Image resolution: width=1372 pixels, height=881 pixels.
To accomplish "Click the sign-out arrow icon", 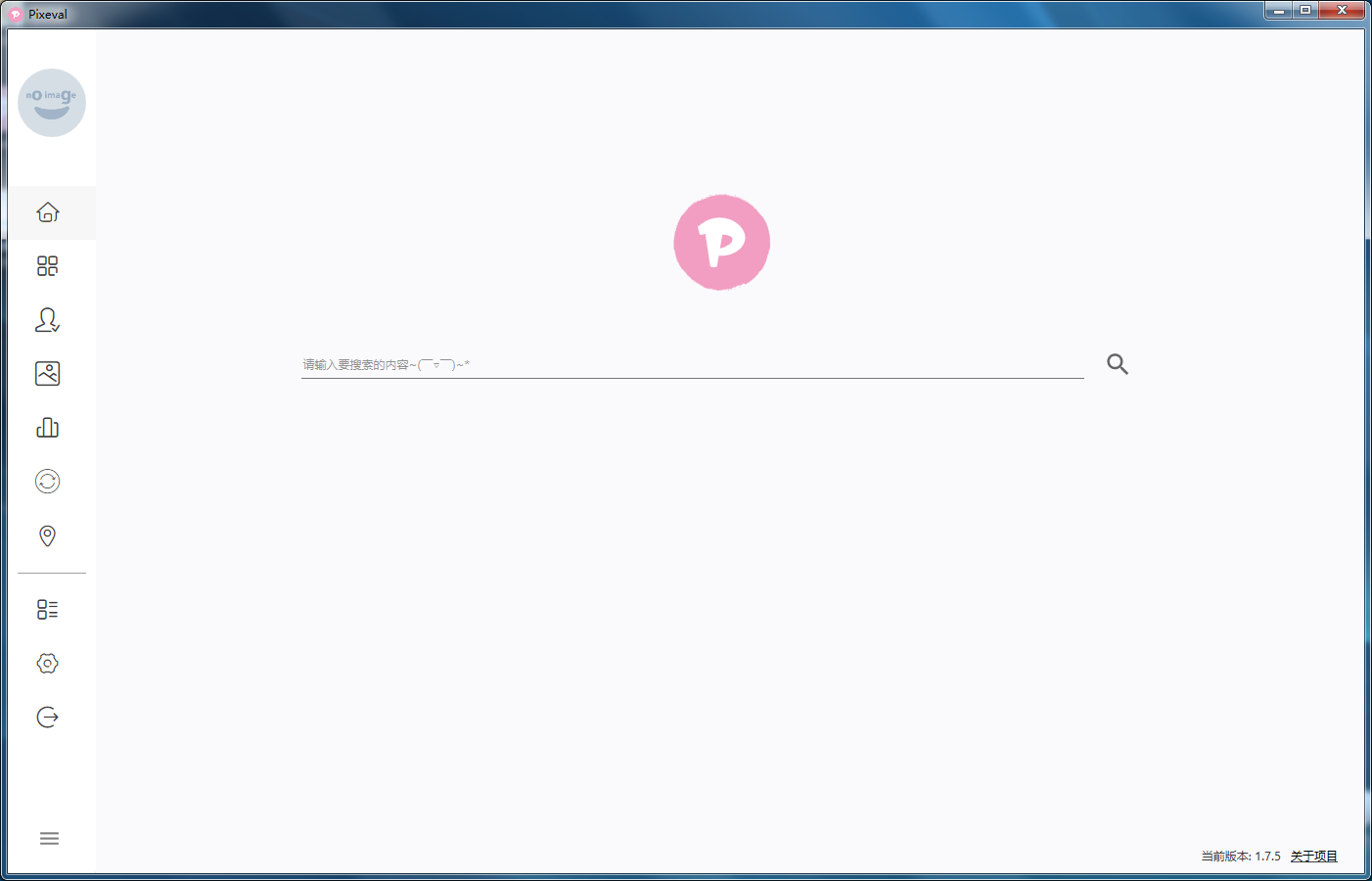I will coord(48,718).
